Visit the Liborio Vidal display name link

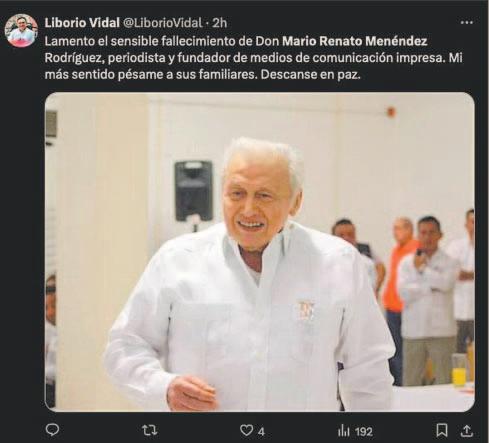click(82, 23)
